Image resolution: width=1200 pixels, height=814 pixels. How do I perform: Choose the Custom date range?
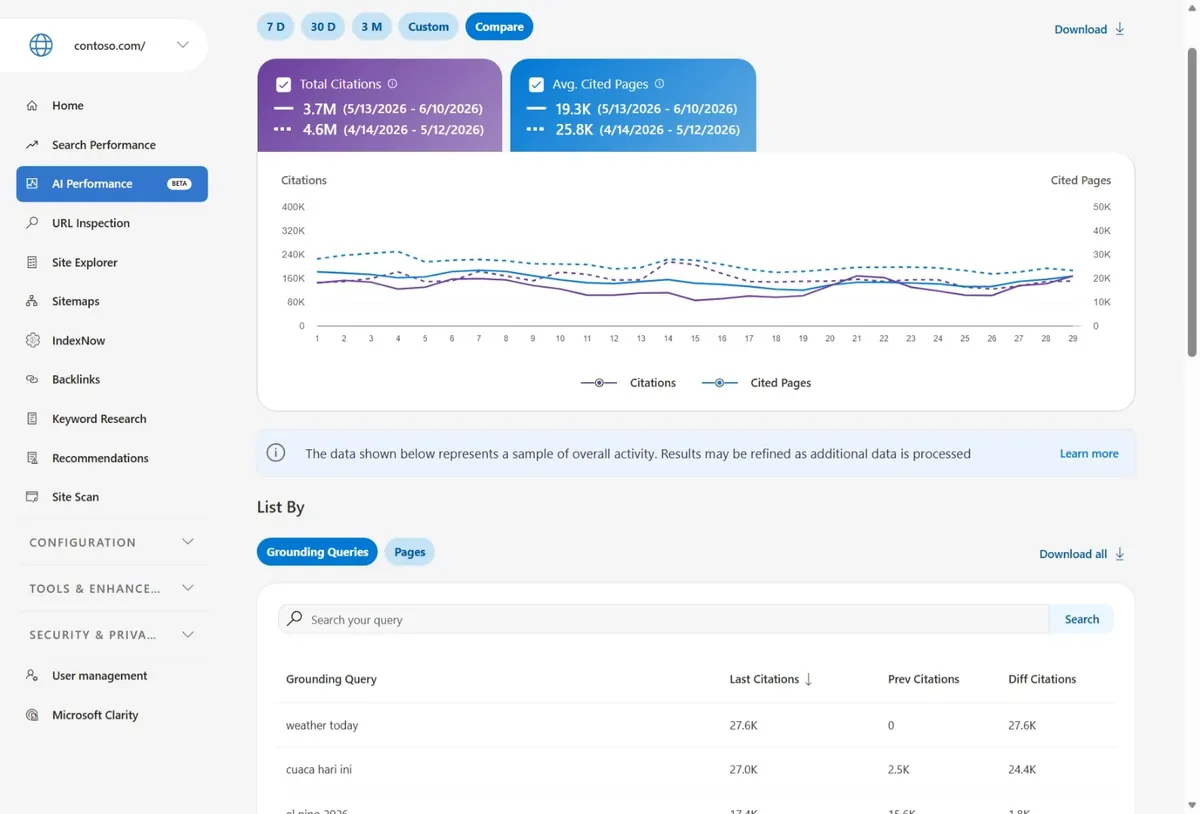(x=428, y=27)
